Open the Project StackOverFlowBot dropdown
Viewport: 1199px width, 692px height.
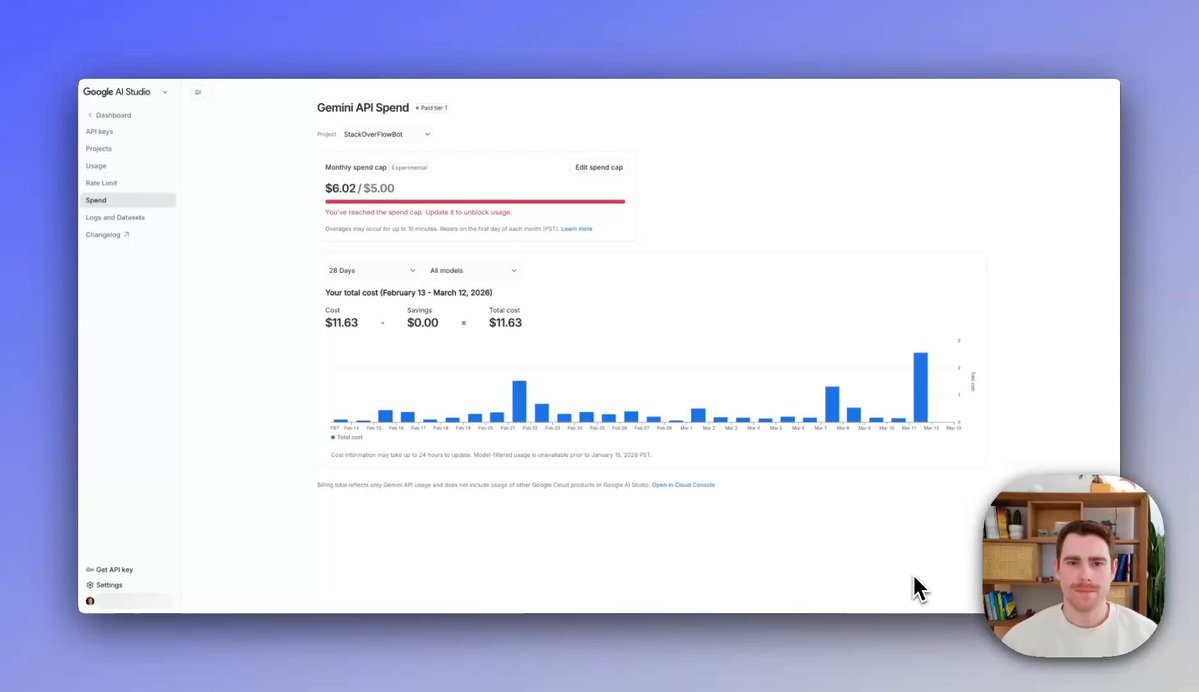[x=386, y=135]
